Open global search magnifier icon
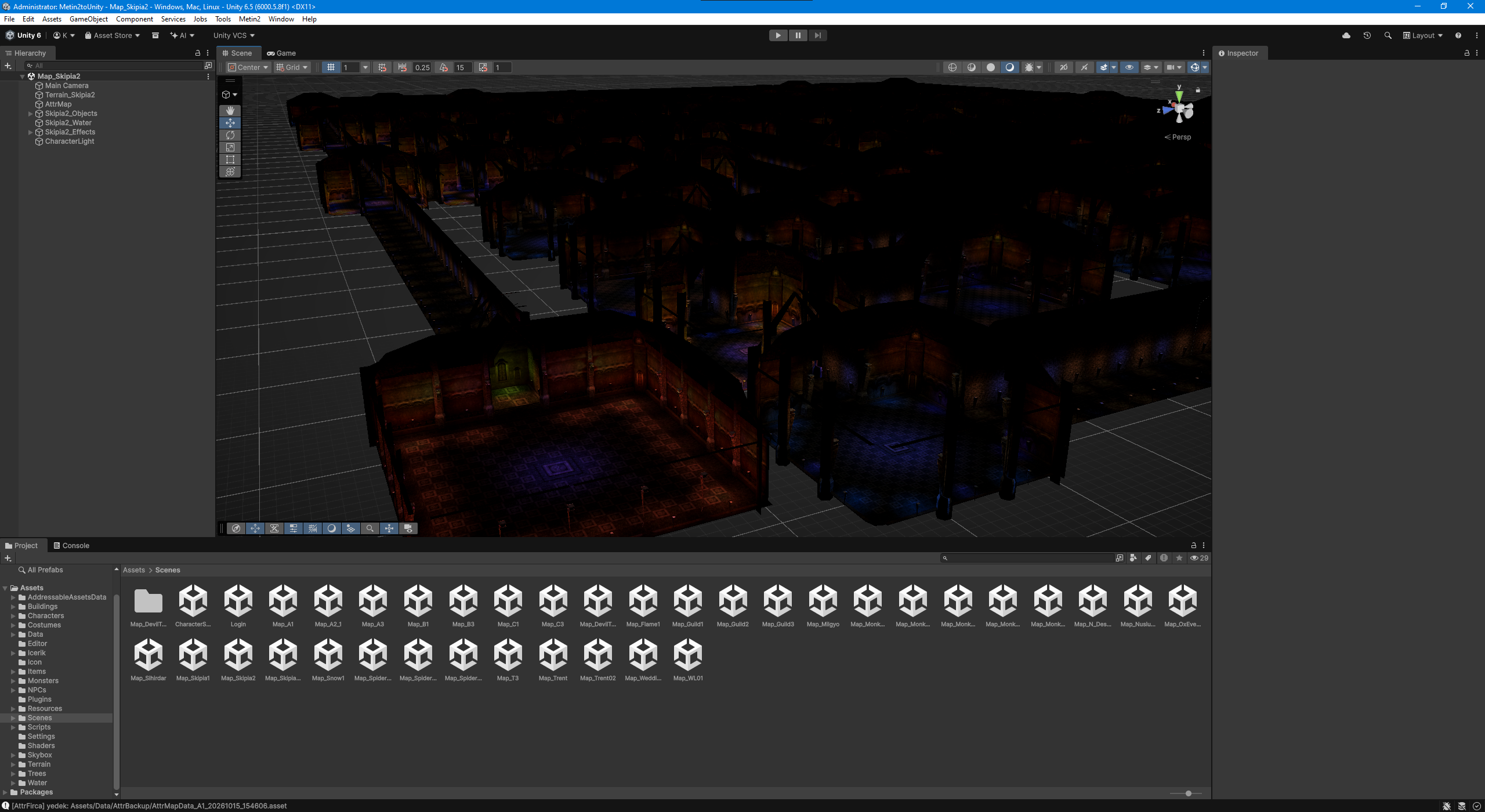The width and height of the screenshot is (1485, 812). [1388, 35]
